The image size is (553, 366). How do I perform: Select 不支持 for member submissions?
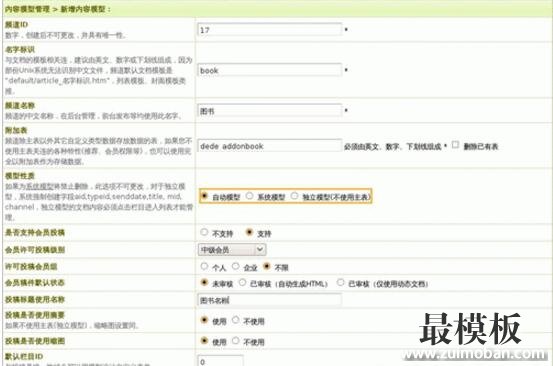[x=204, y=232]
